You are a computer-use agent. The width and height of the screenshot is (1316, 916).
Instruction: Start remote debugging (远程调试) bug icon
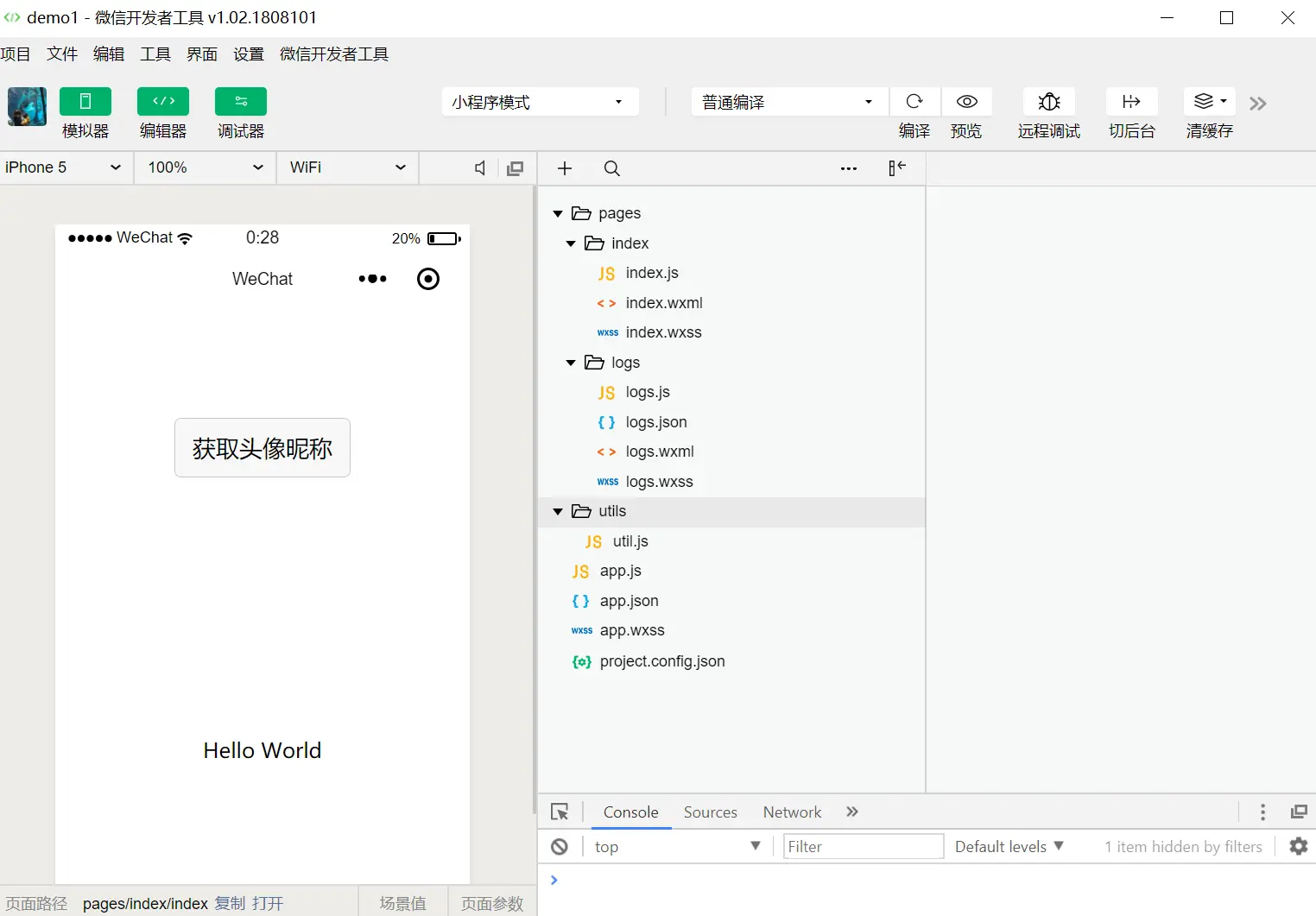1049,102
